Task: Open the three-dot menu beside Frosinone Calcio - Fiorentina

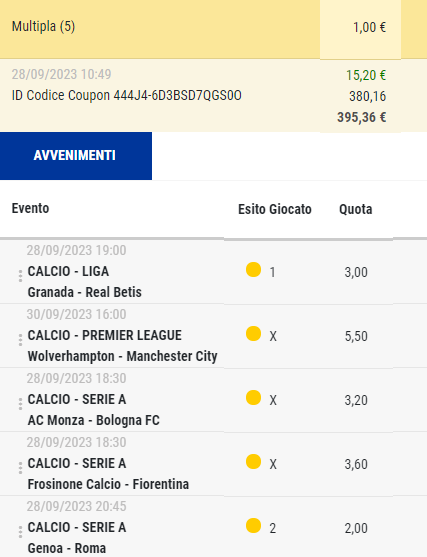Action: 20,468
